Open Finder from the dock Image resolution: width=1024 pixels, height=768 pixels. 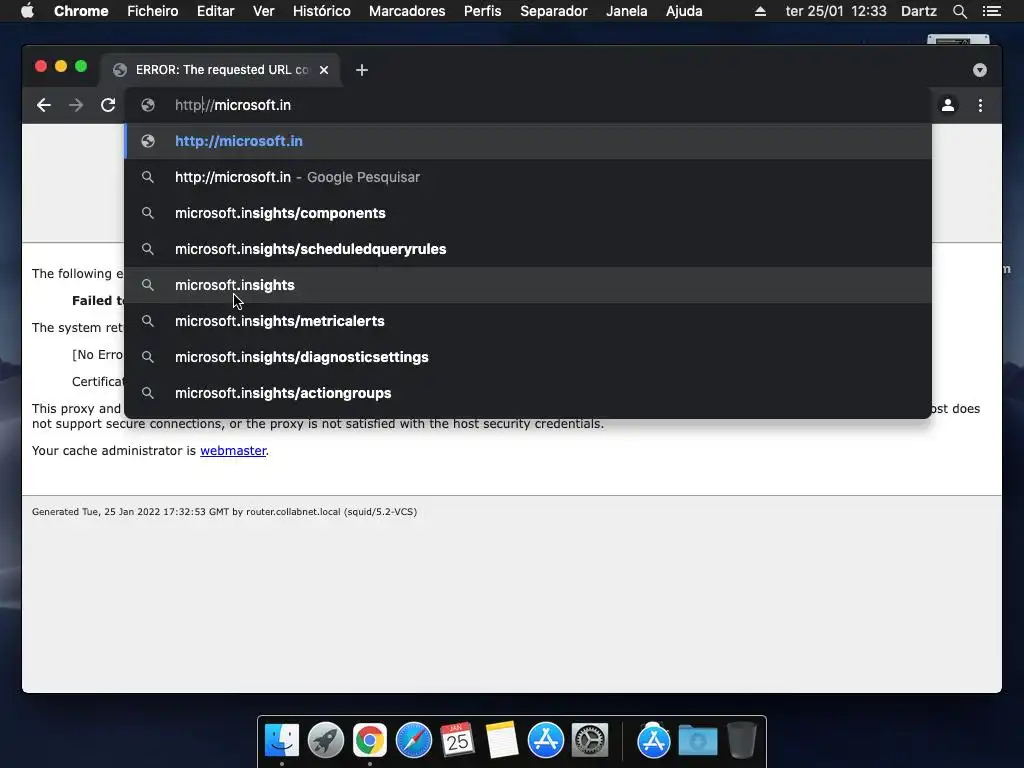[281, 741]
